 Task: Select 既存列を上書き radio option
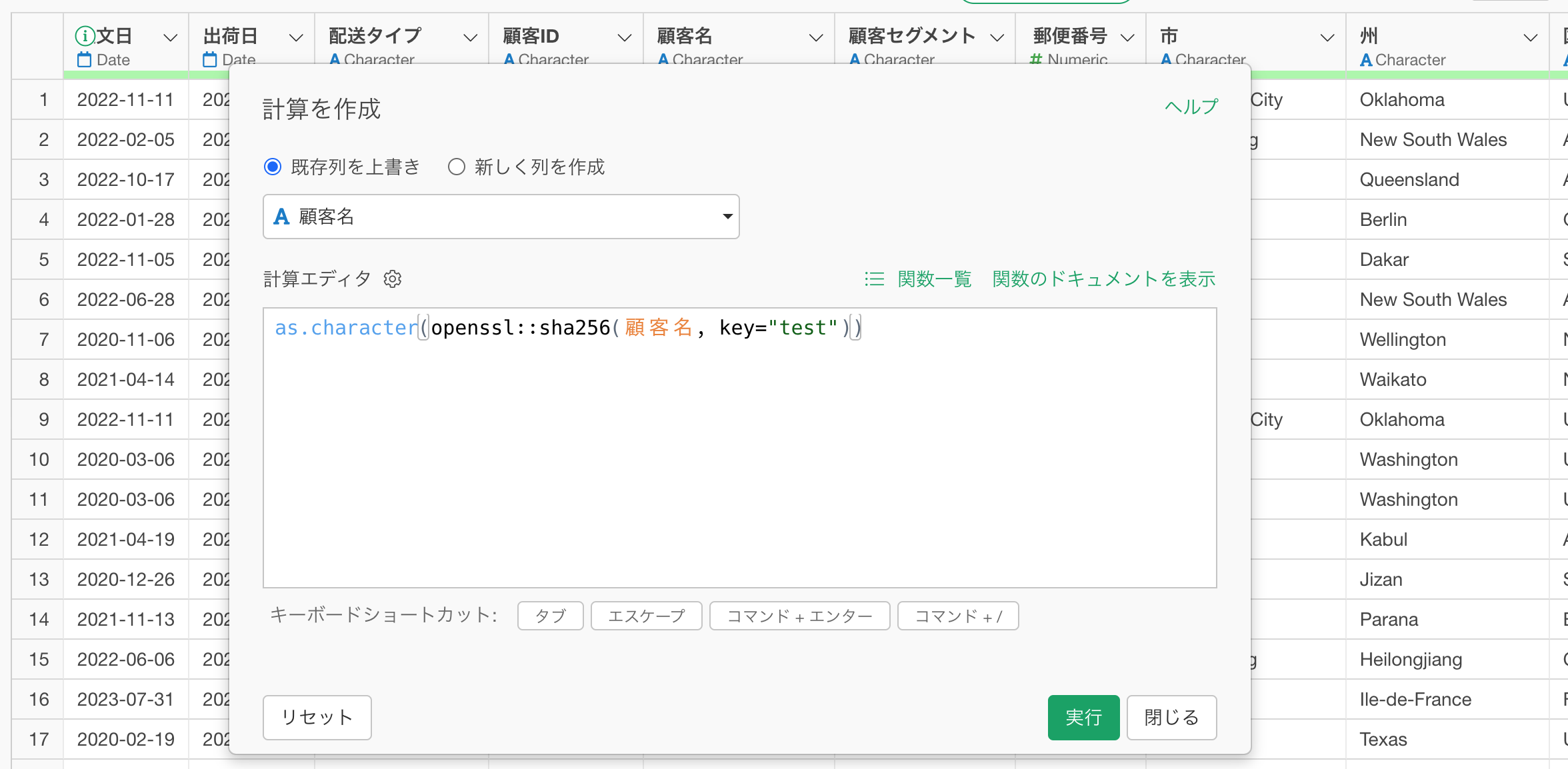tap(273, 167)
